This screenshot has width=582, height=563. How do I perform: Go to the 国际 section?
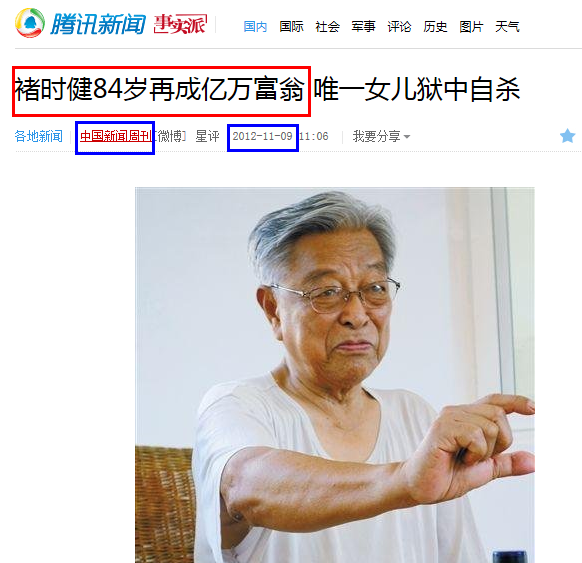291,27
